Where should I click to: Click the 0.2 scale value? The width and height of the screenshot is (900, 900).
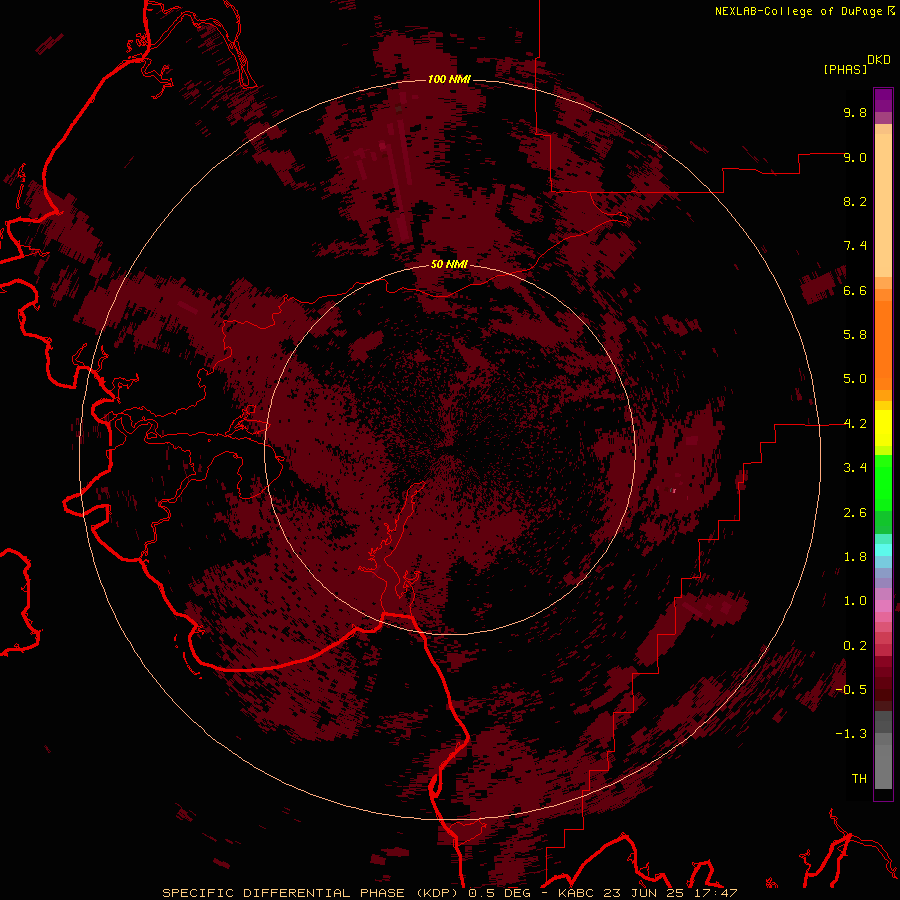coord(855,646)
